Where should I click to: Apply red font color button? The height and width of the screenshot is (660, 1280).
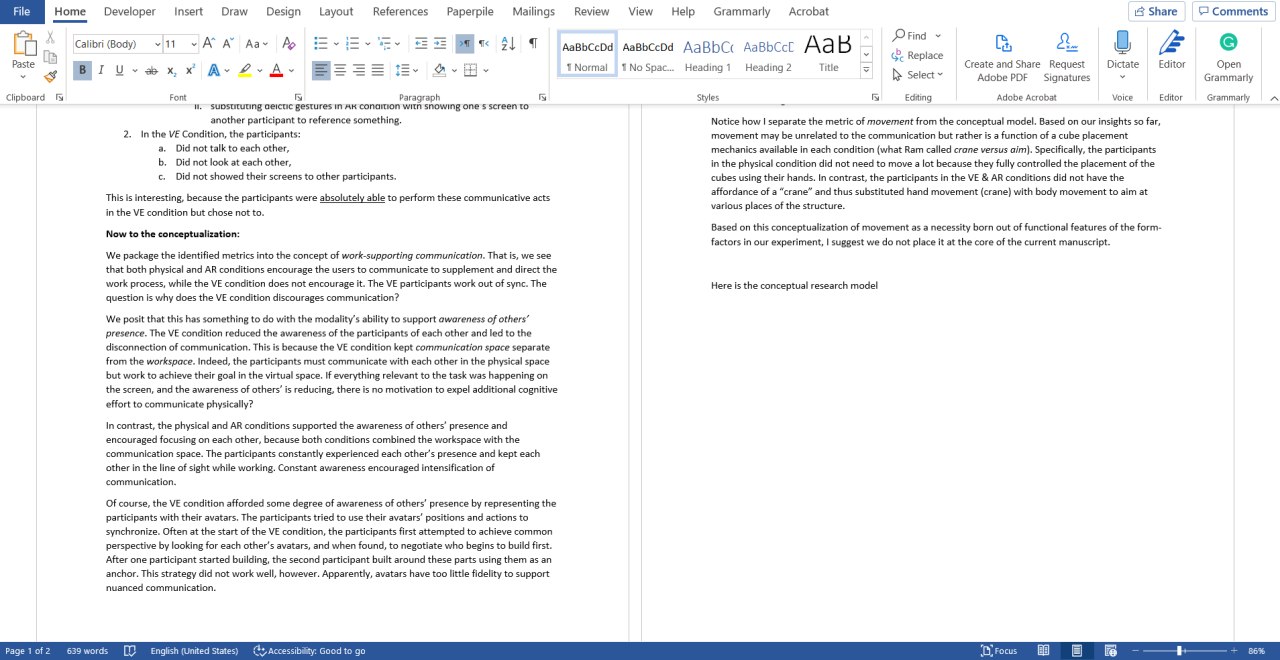(276, 70)
